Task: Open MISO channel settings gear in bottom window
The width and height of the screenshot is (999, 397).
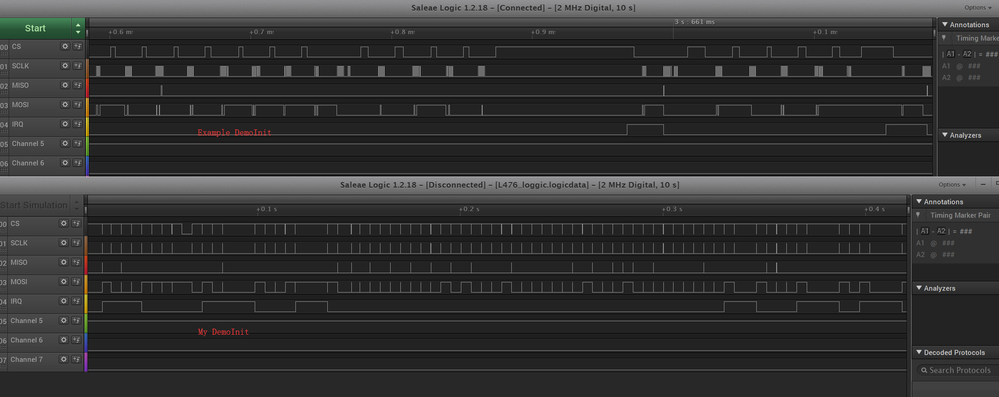Action: 64,263
